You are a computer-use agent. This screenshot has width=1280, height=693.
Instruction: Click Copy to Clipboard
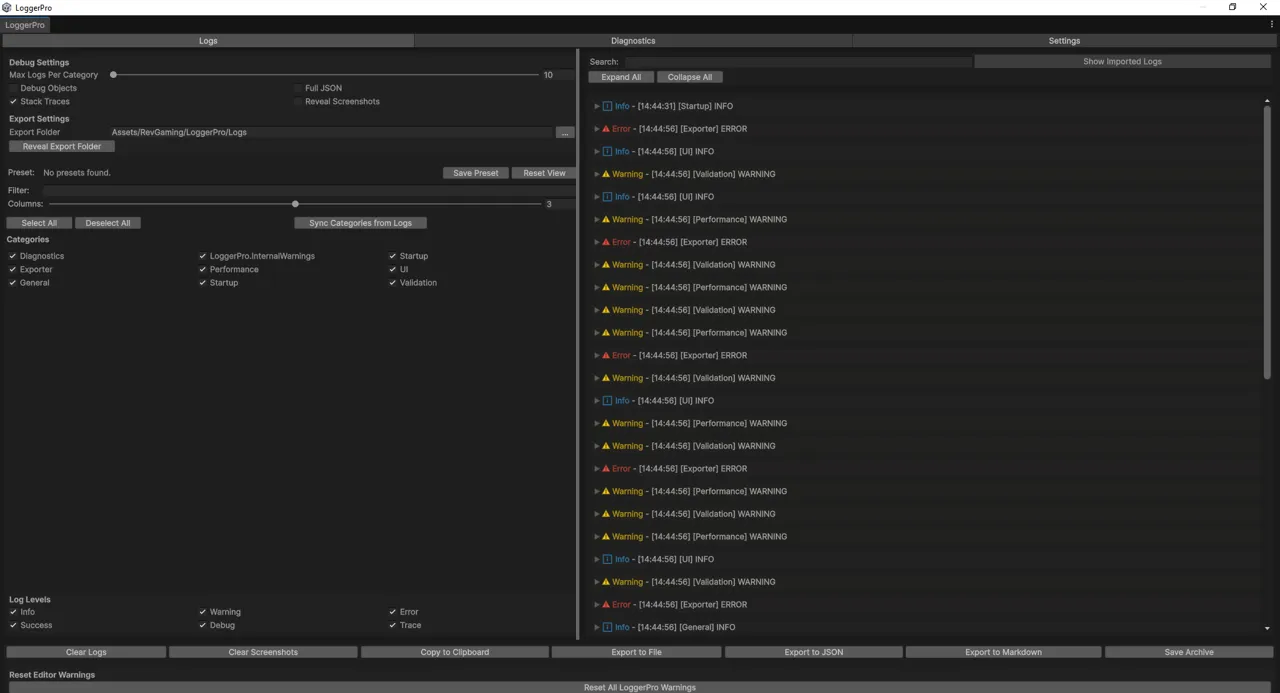455,652
